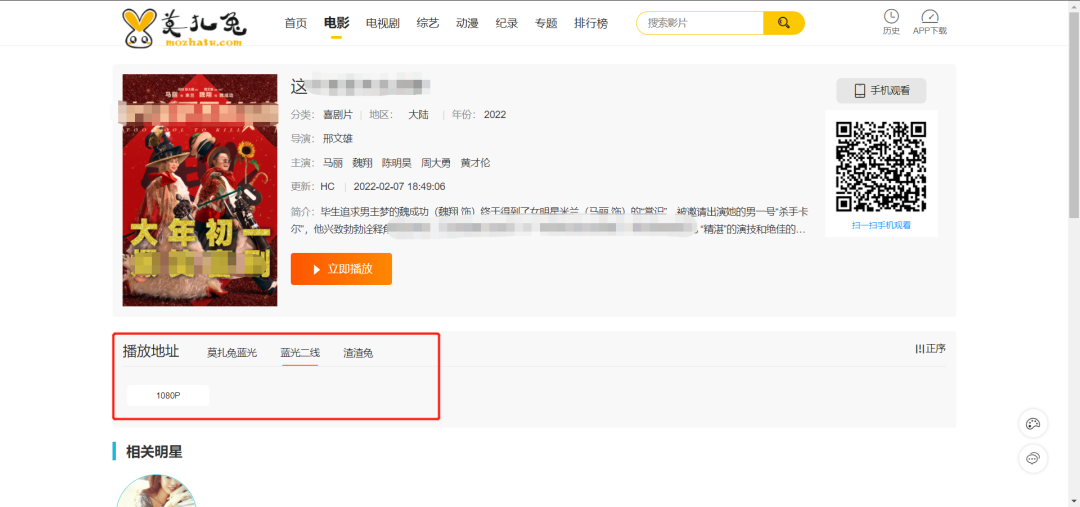Click the update time 2022-02-07 18:49:06
1080x507 pixels.
(x=399, y=186)
